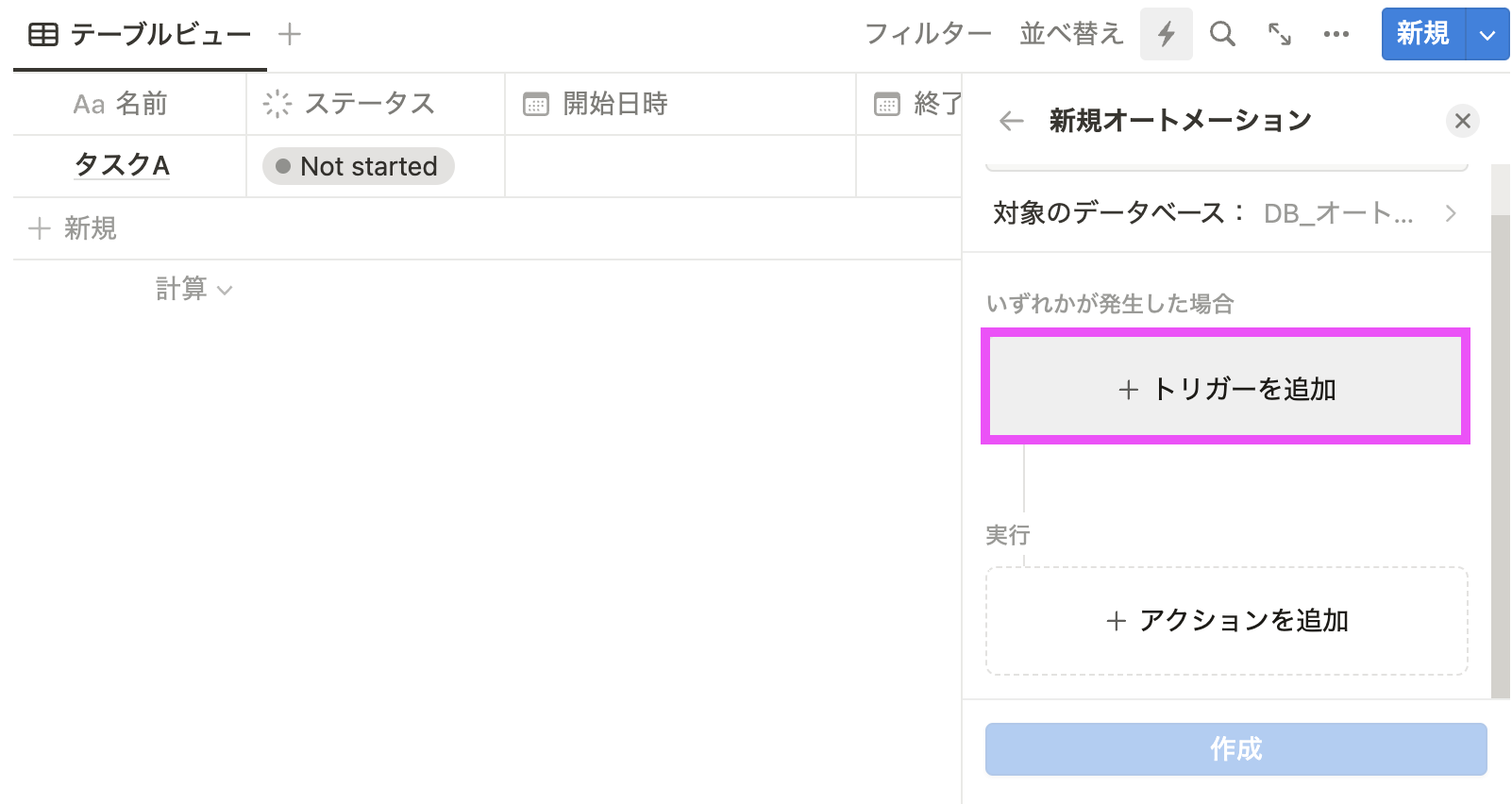Click + アクションを追加 button

tap(1227, 621)
